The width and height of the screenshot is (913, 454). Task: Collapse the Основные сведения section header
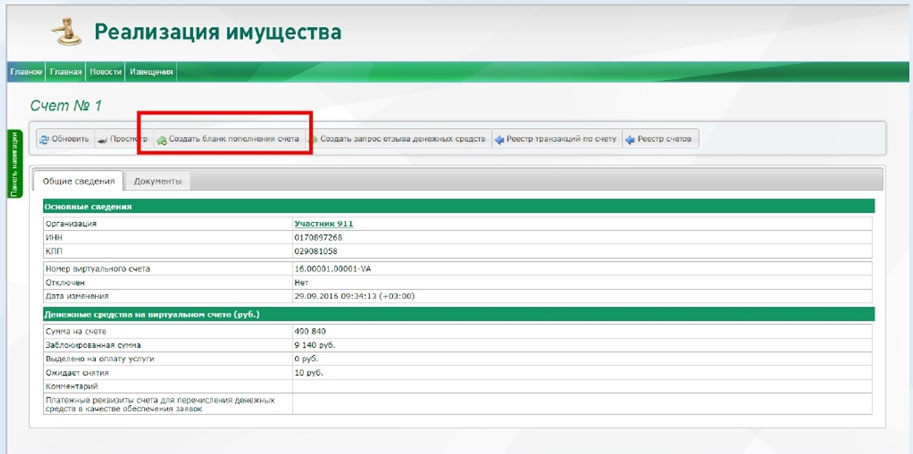(x=88, y=206)
